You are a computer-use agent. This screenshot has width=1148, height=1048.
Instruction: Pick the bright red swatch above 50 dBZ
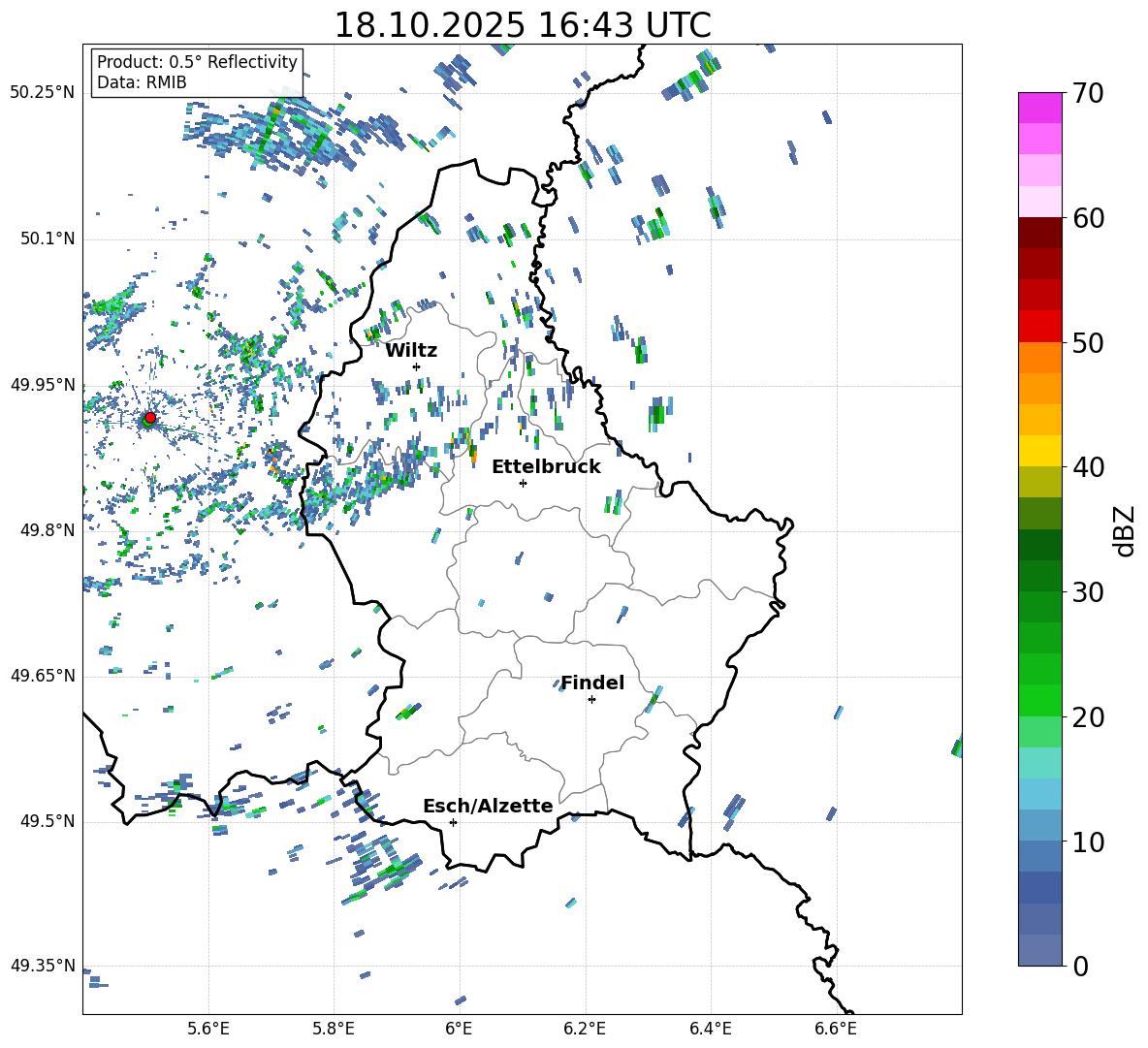(x=1040, y=326)
